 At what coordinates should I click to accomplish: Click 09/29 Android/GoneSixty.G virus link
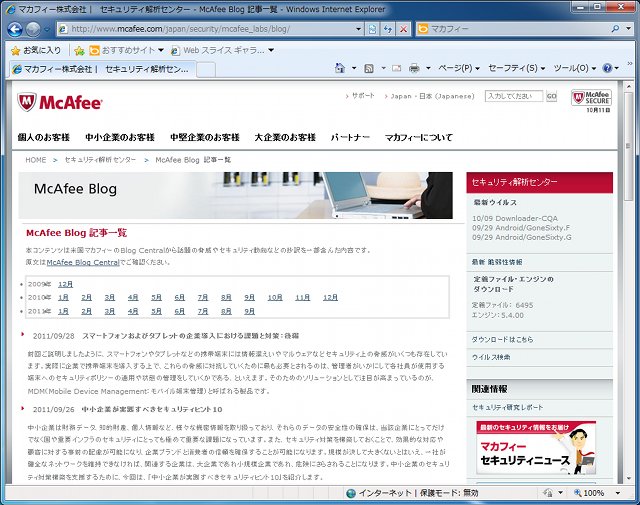[x=522, y=237]
